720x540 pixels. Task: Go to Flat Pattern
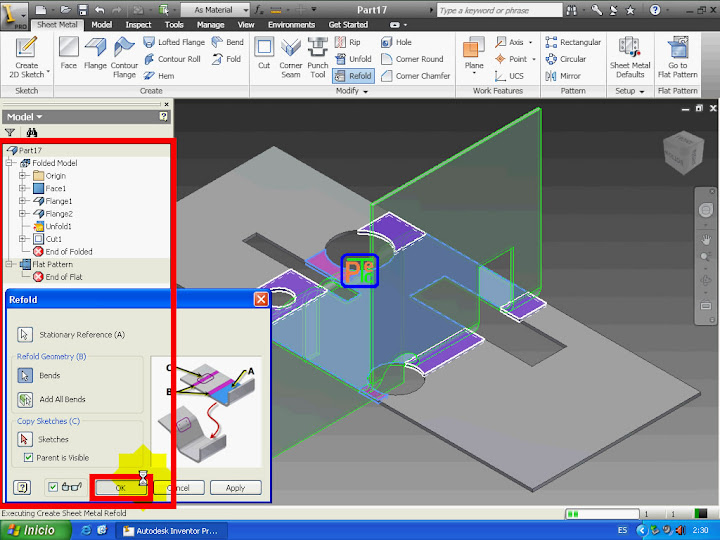678,57
